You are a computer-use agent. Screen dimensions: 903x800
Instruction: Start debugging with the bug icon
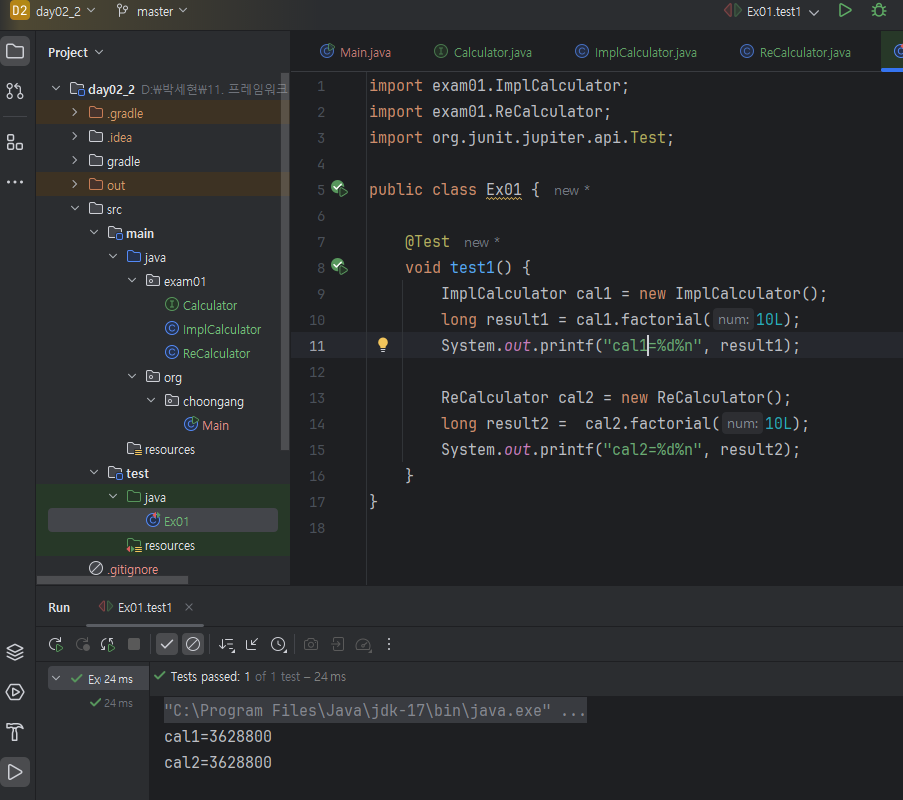point(879,11)
